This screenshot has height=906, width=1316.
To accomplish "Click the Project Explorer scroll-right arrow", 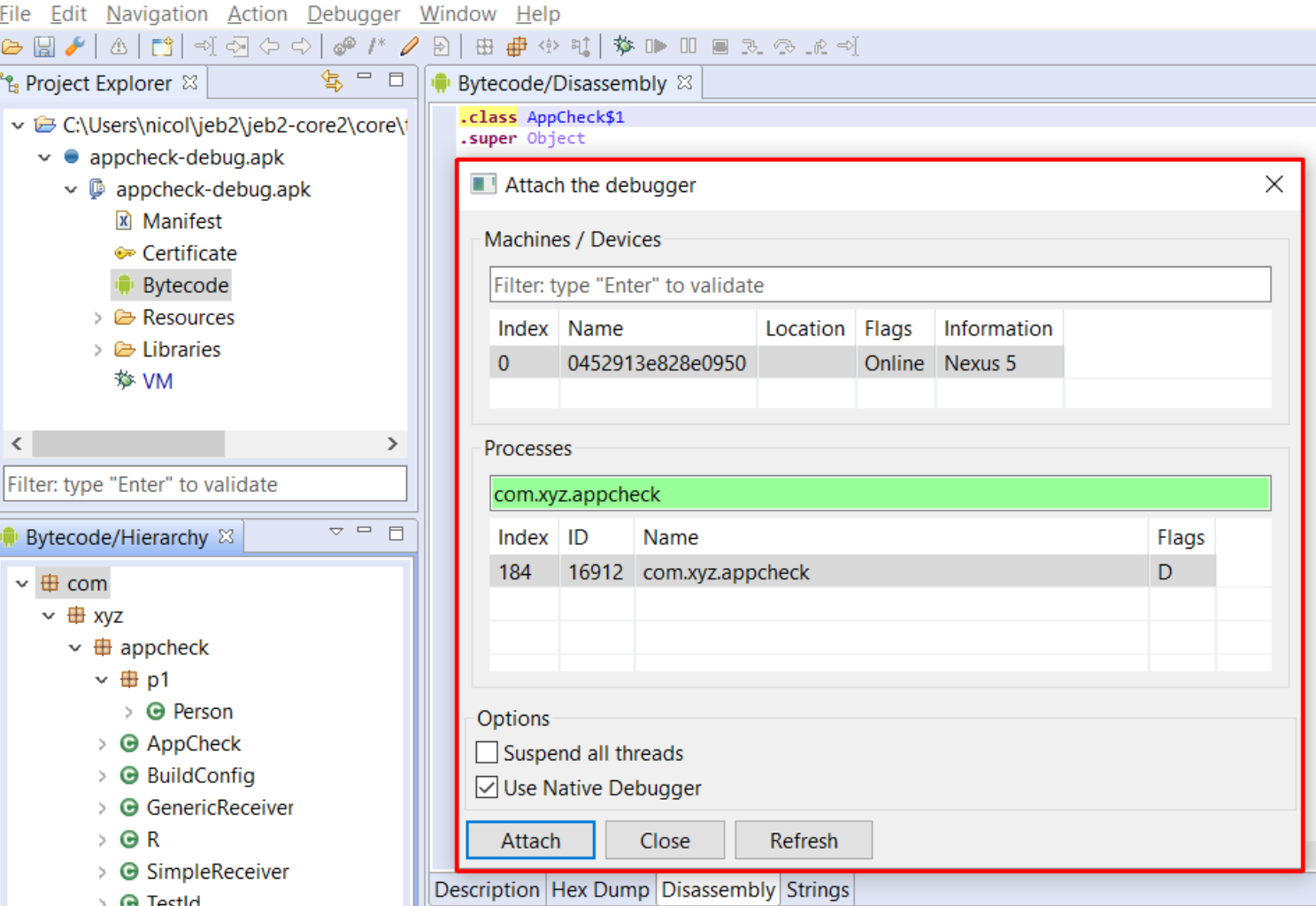I will pos(393,443).
